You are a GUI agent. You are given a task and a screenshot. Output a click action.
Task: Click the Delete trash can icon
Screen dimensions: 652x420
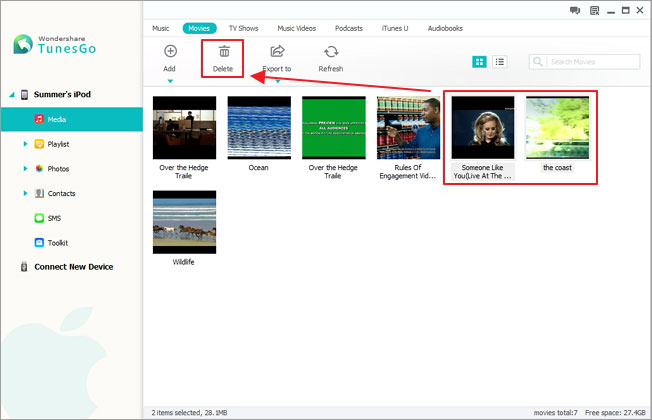pos(224,52)
